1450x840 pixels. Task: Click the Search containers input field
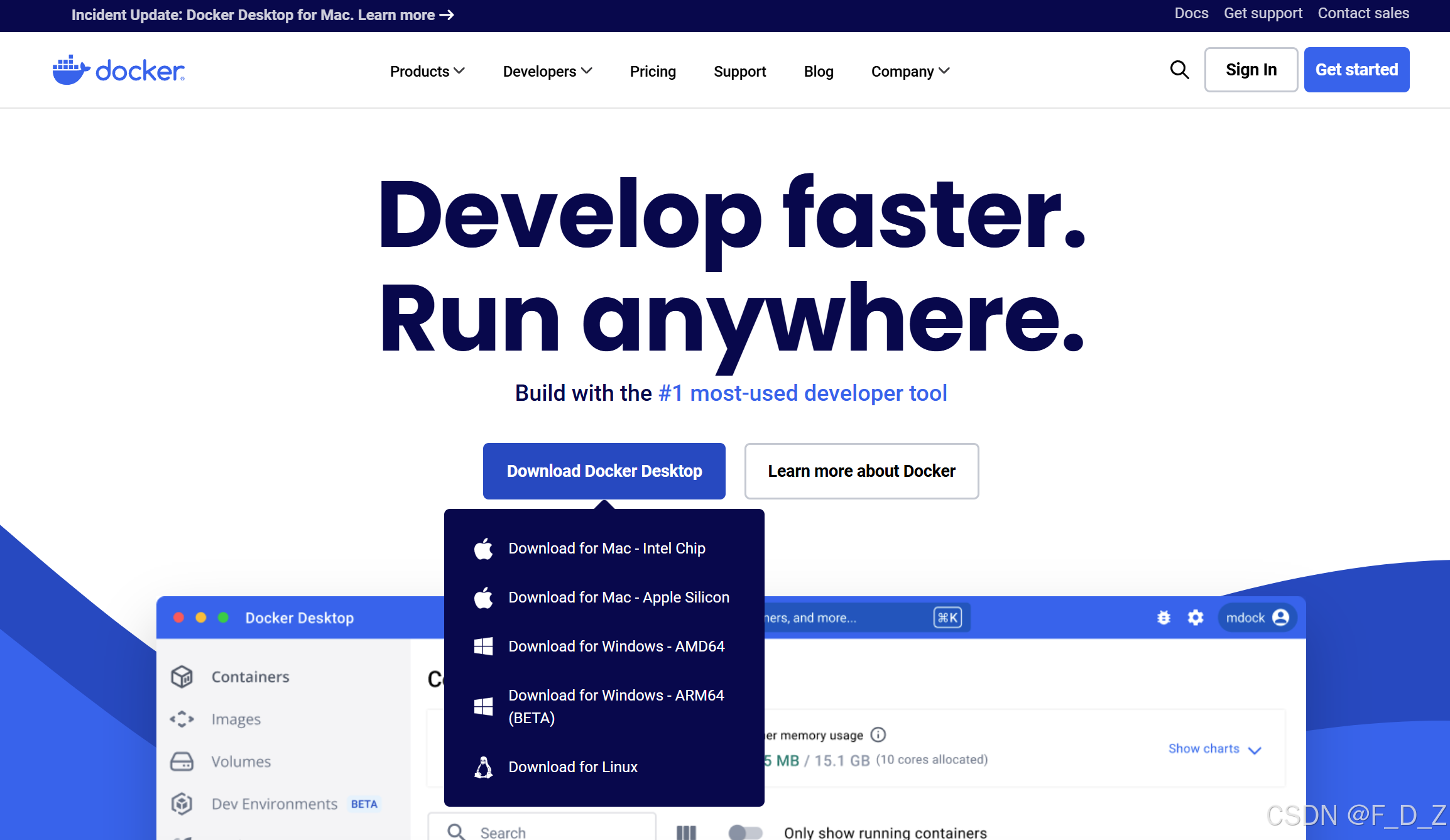point(542,827)
